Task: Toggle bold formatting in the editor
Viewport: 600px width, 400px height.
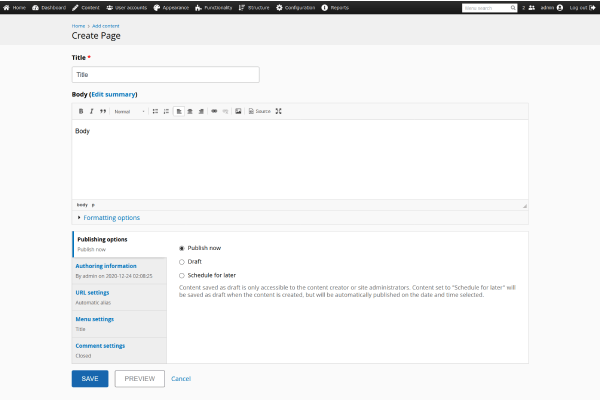Action: (x=81, y=111)
